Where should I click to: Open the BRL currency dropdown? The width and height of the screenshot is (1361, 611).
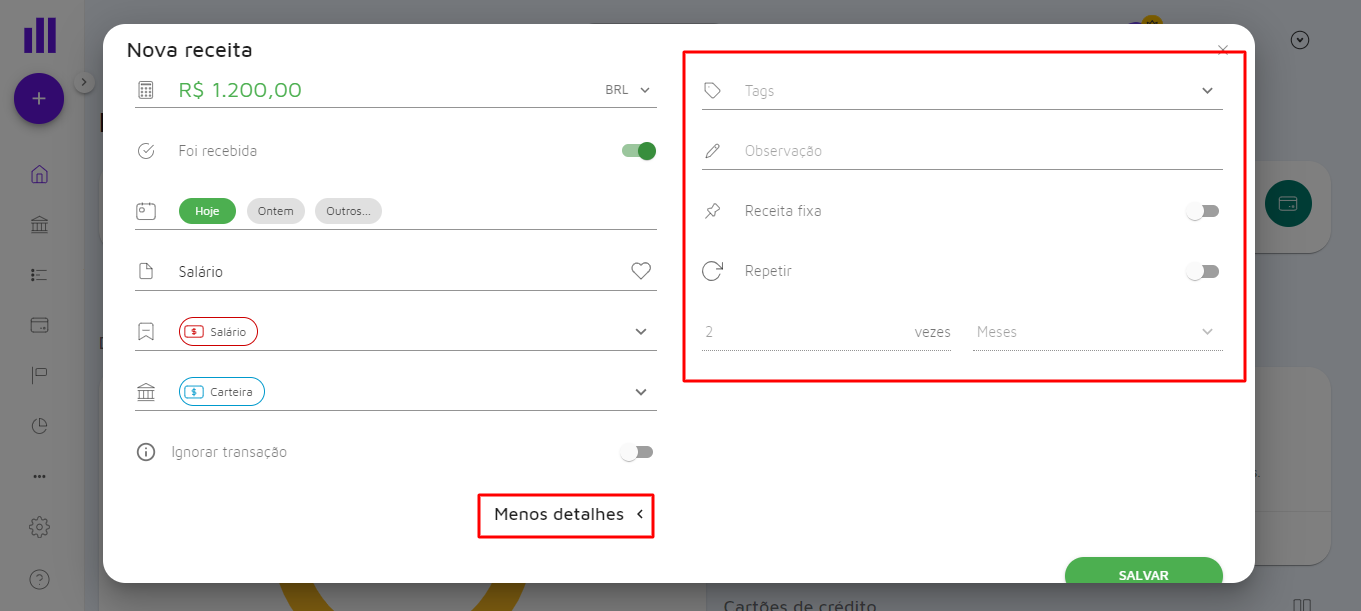pyautogui.click(x=628, y=90)
